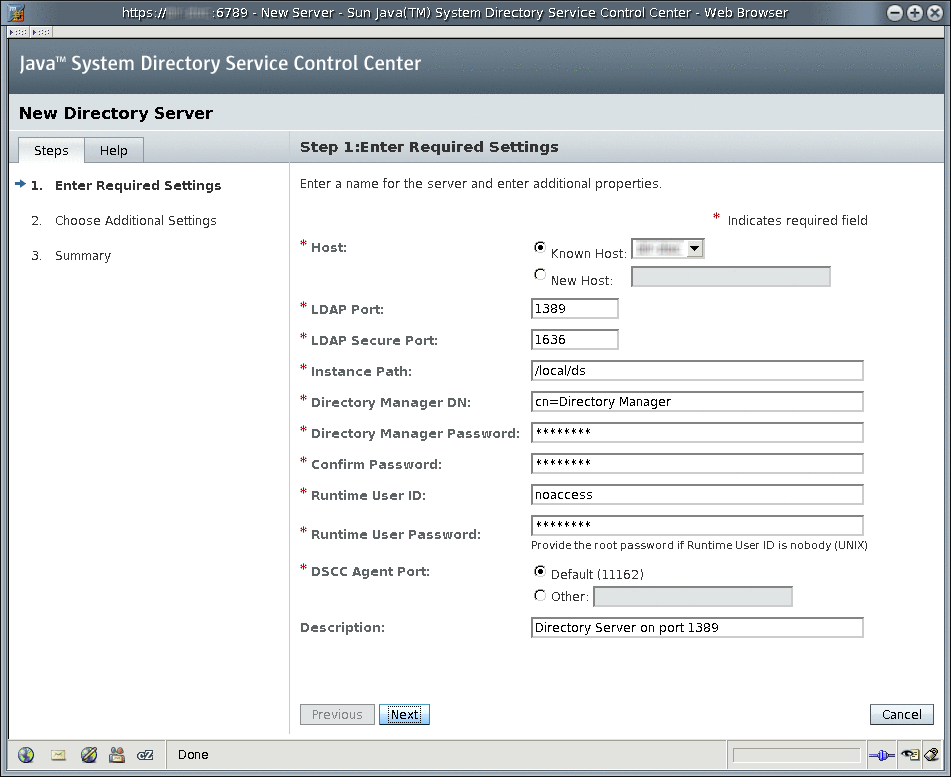Click the Other agent port text field

click(693, 596)
